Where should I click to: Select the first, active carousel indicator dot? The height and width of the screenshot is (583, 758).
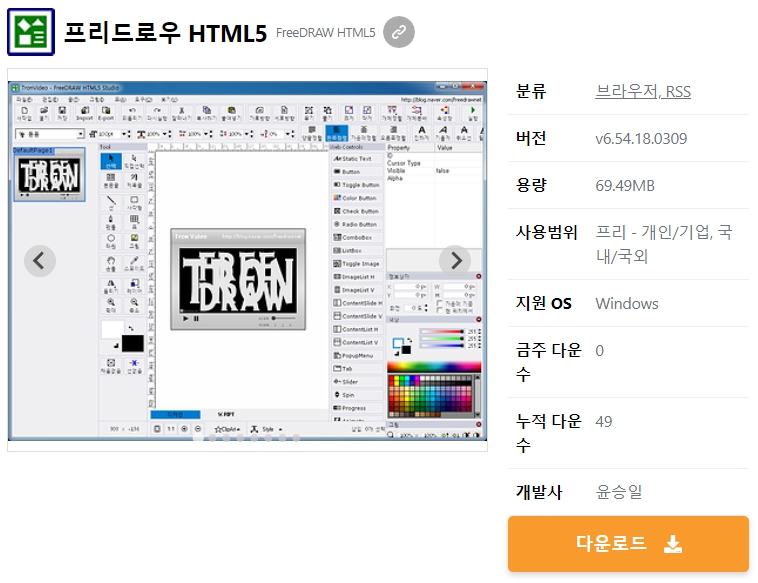pos(198,437)
